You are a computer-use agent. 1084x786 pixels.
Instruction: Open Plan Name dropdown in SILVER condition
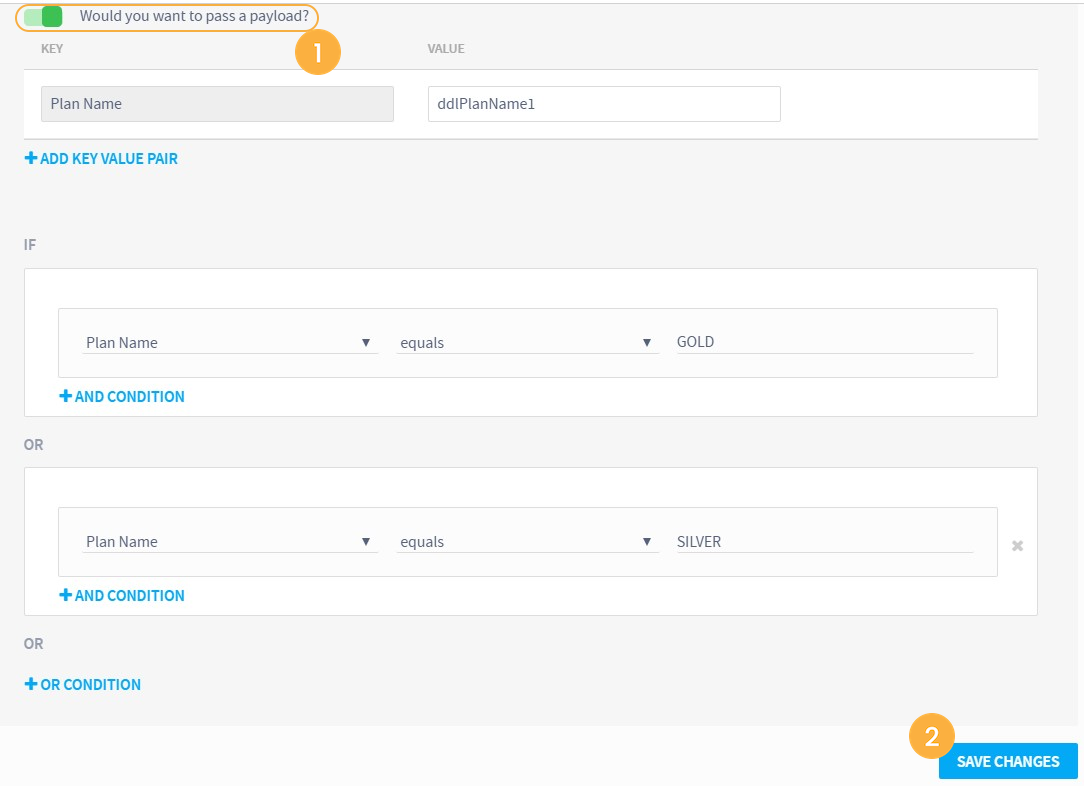click(x=230, y=541)
